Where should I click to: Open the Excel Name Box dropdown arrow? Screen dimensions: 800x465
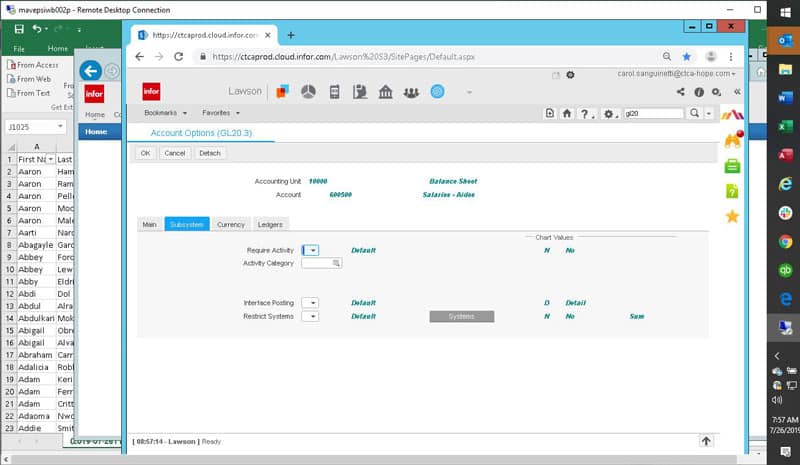(60, 127)
